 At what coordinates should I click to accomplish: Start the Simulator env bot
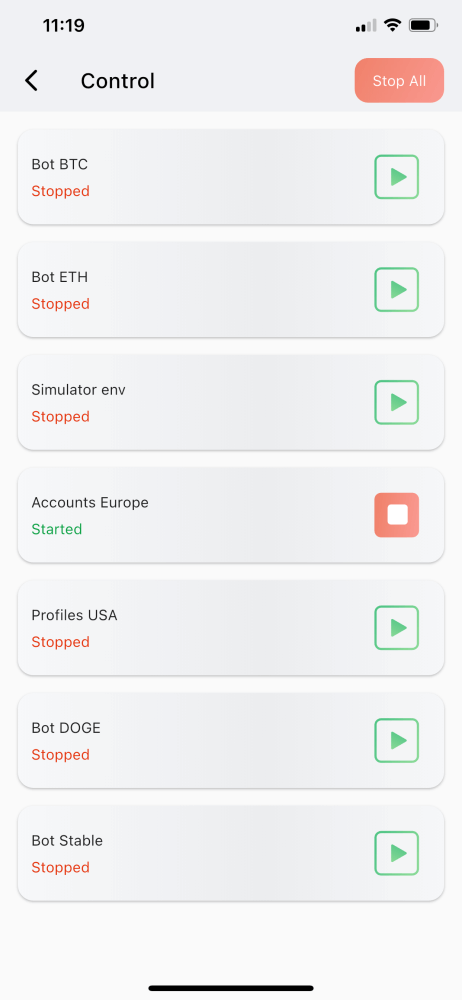click(x=396, y=402)
